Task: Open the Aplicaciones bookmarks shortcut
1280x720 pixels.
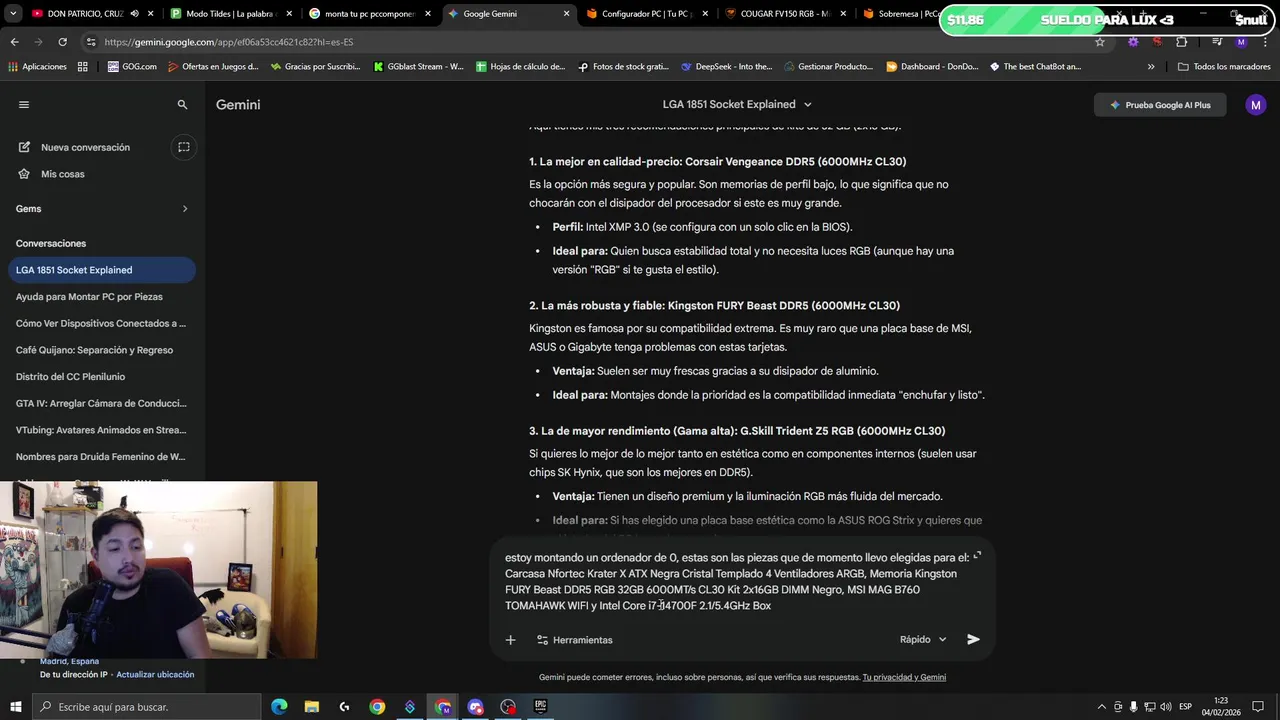Action: coord(37,67)
